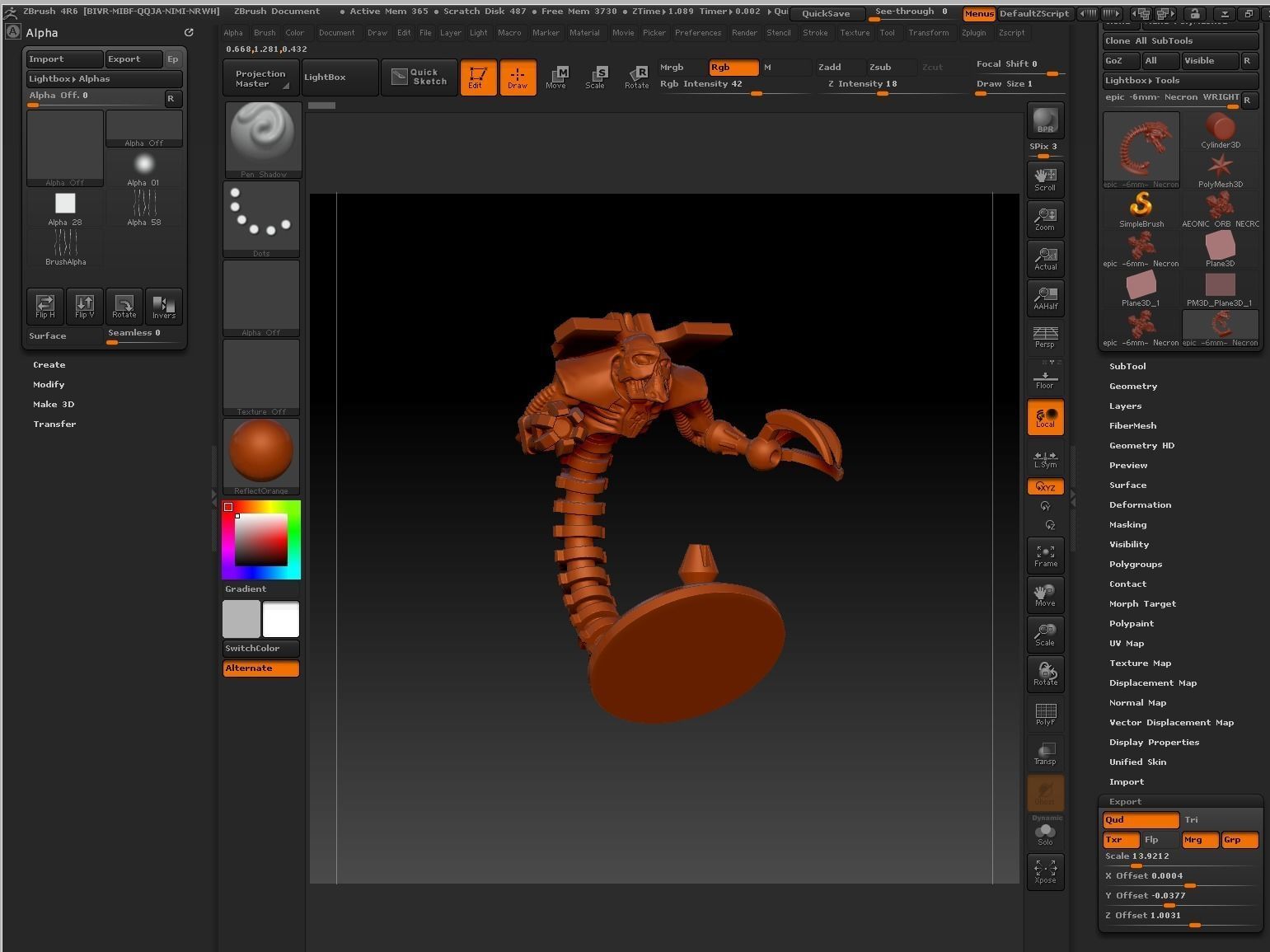Click the QuickSave button
1270x952 pixels.
coord(826,14)
